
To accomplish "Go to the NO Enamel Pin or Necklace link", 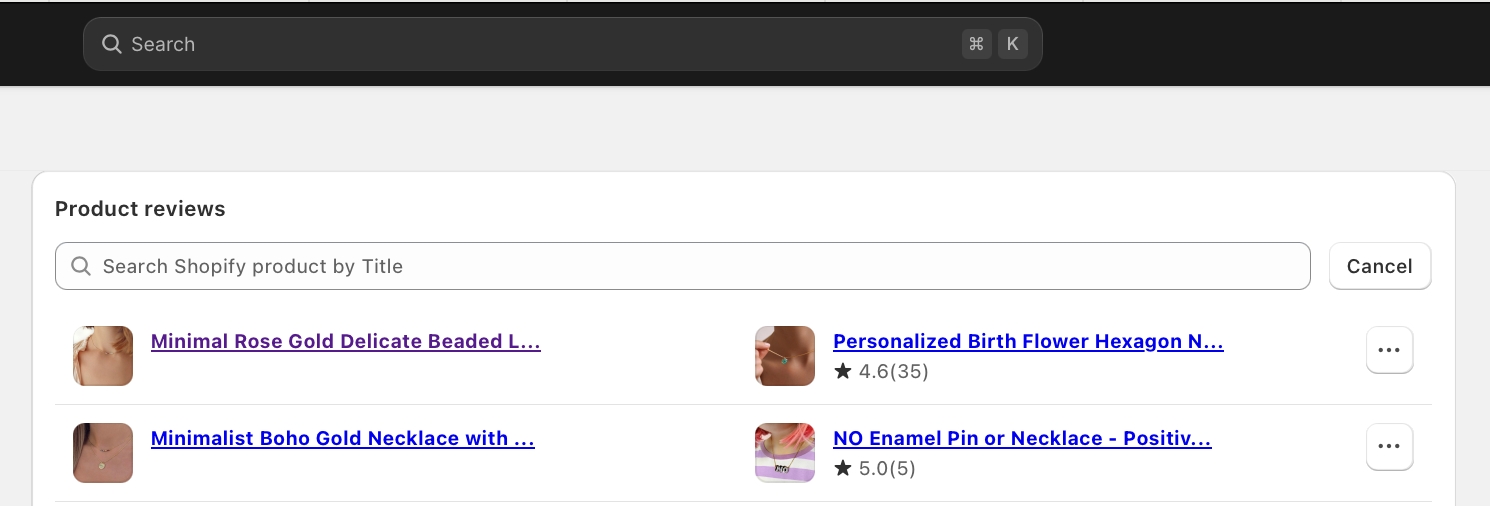I will pyautogui.click(x=1022, y=438).
